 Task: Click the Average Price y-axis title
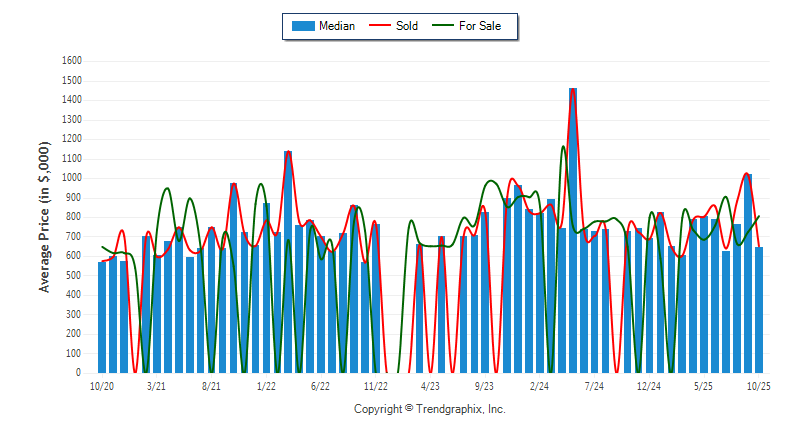click(x=44, y=216)
